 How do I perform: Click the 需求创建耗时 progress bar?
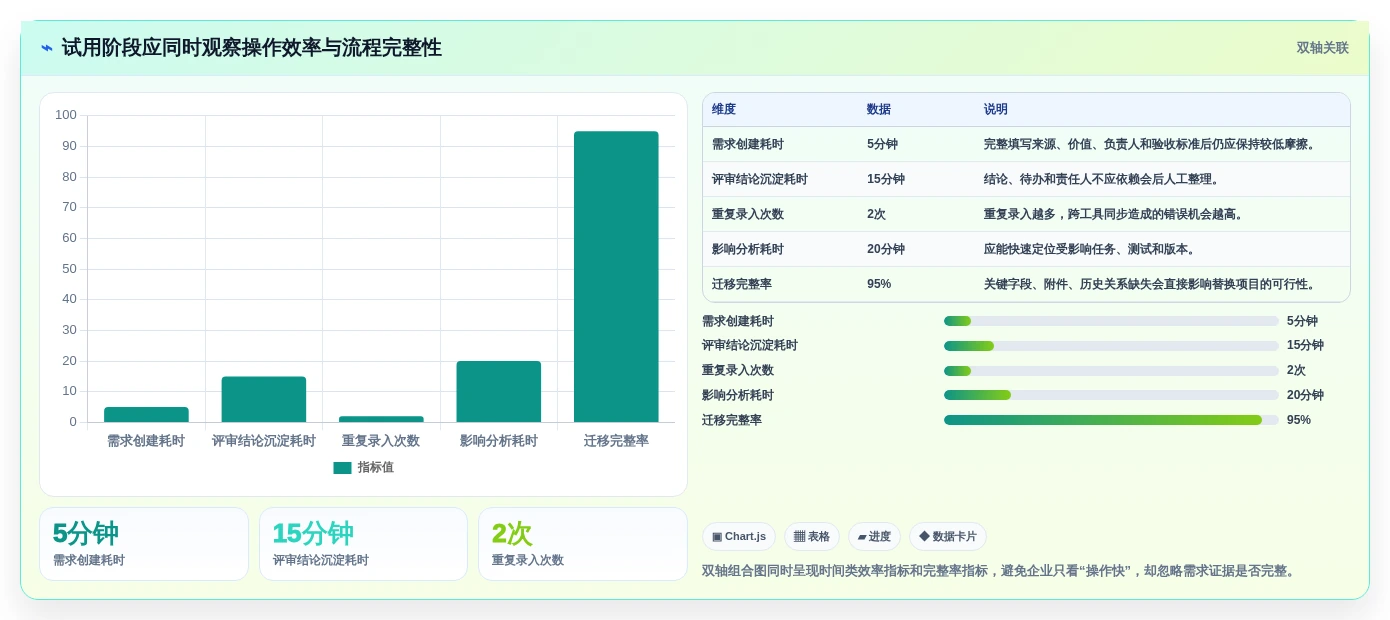(x=1111, y=321)
